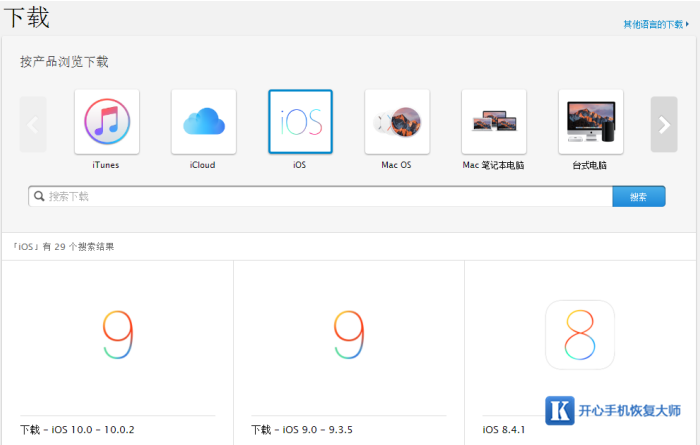
Task: Open 下载 - iOS 10.0 - 10.0.2 link
Action: [x=77, y=430]
